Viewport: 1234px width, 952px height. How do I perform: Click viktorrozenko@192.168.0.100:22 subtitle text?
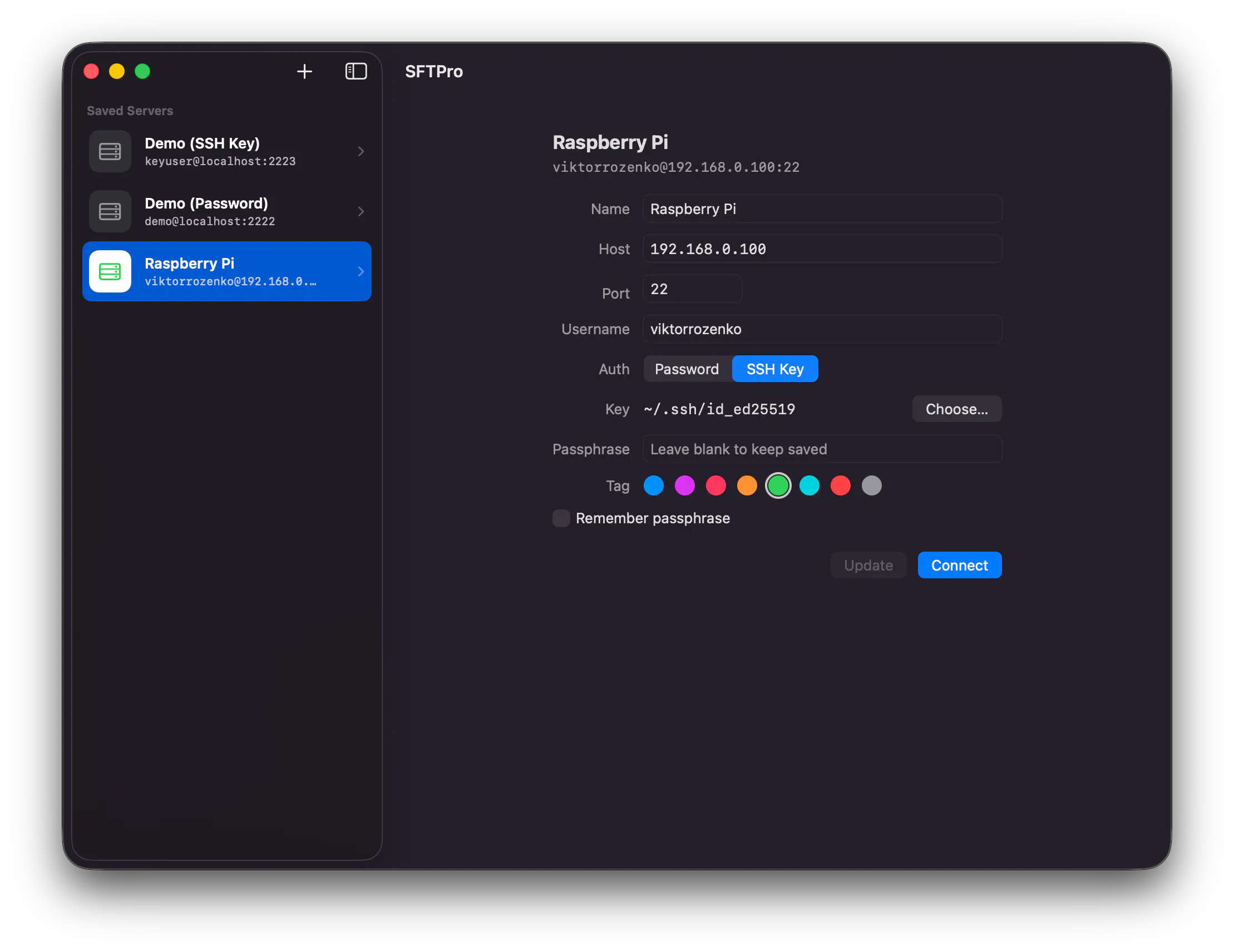tap(676, 167)
